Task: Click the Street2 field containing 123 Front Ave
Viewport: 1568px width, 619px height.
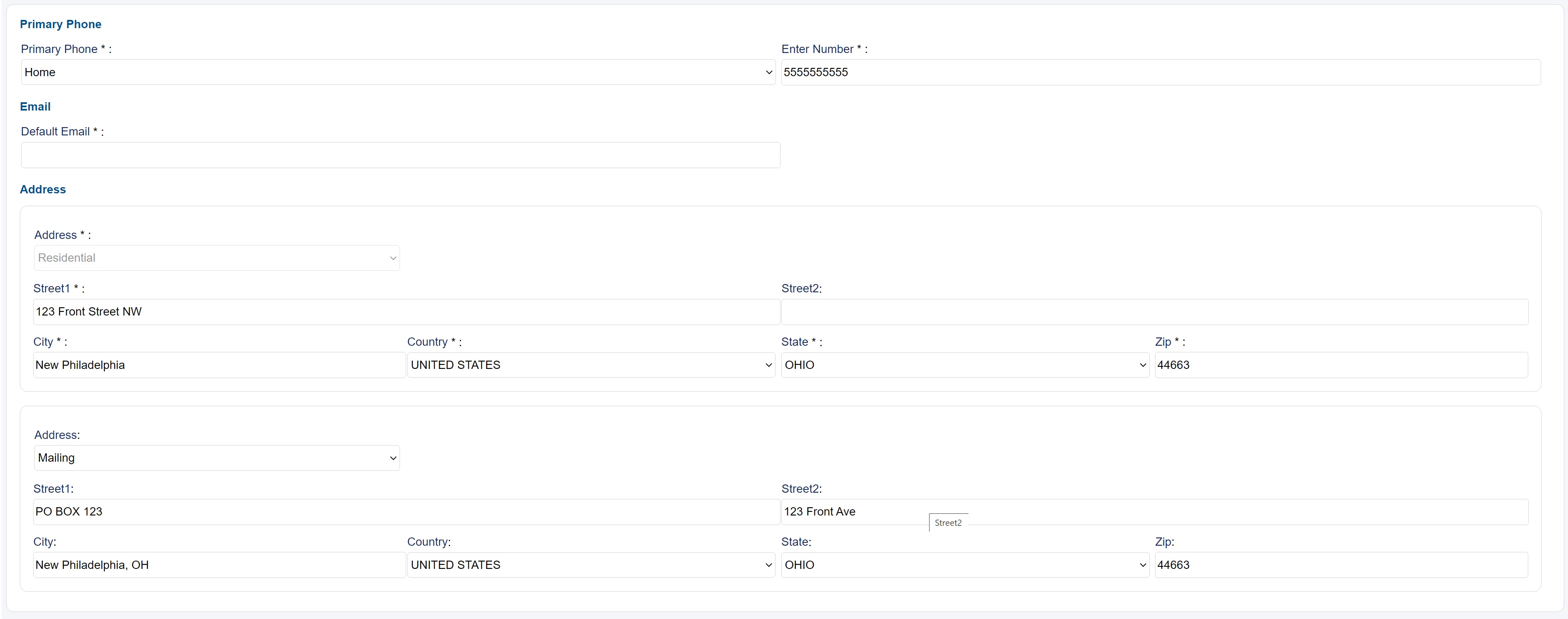Action: pos(1155,512)
